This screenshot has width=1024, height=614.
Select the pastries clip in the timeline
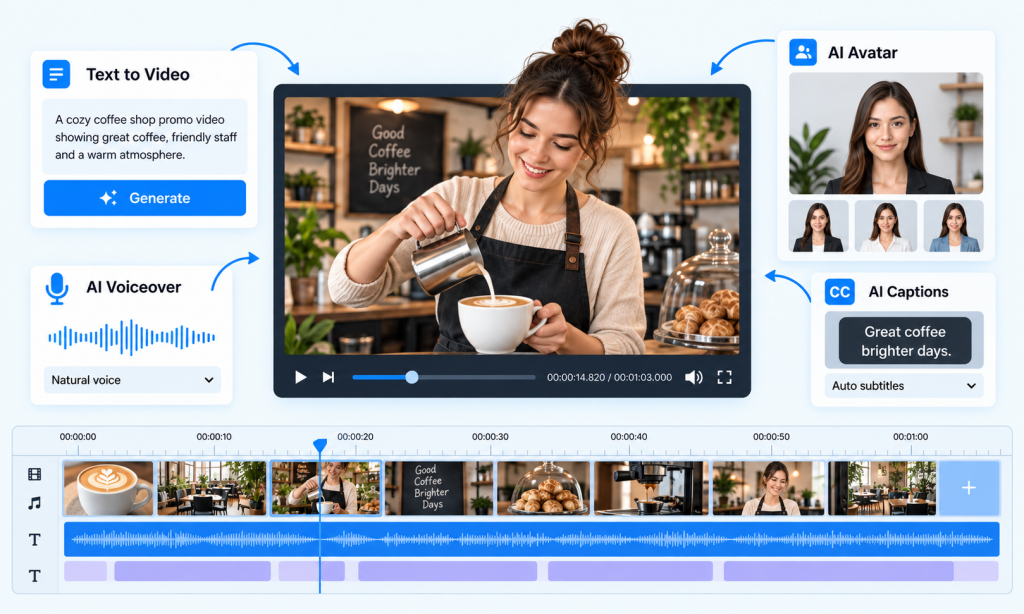(543, 488)
